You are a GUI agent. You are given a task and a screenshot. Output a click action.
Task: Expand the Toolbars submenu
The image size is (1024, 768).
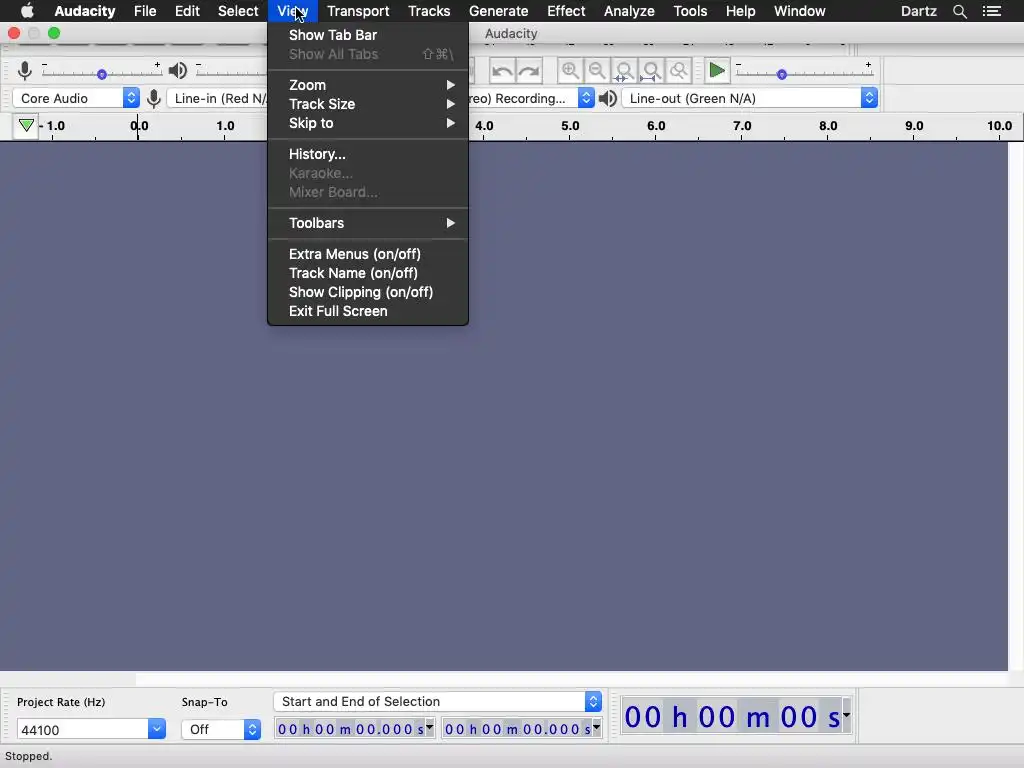[368, 223]
